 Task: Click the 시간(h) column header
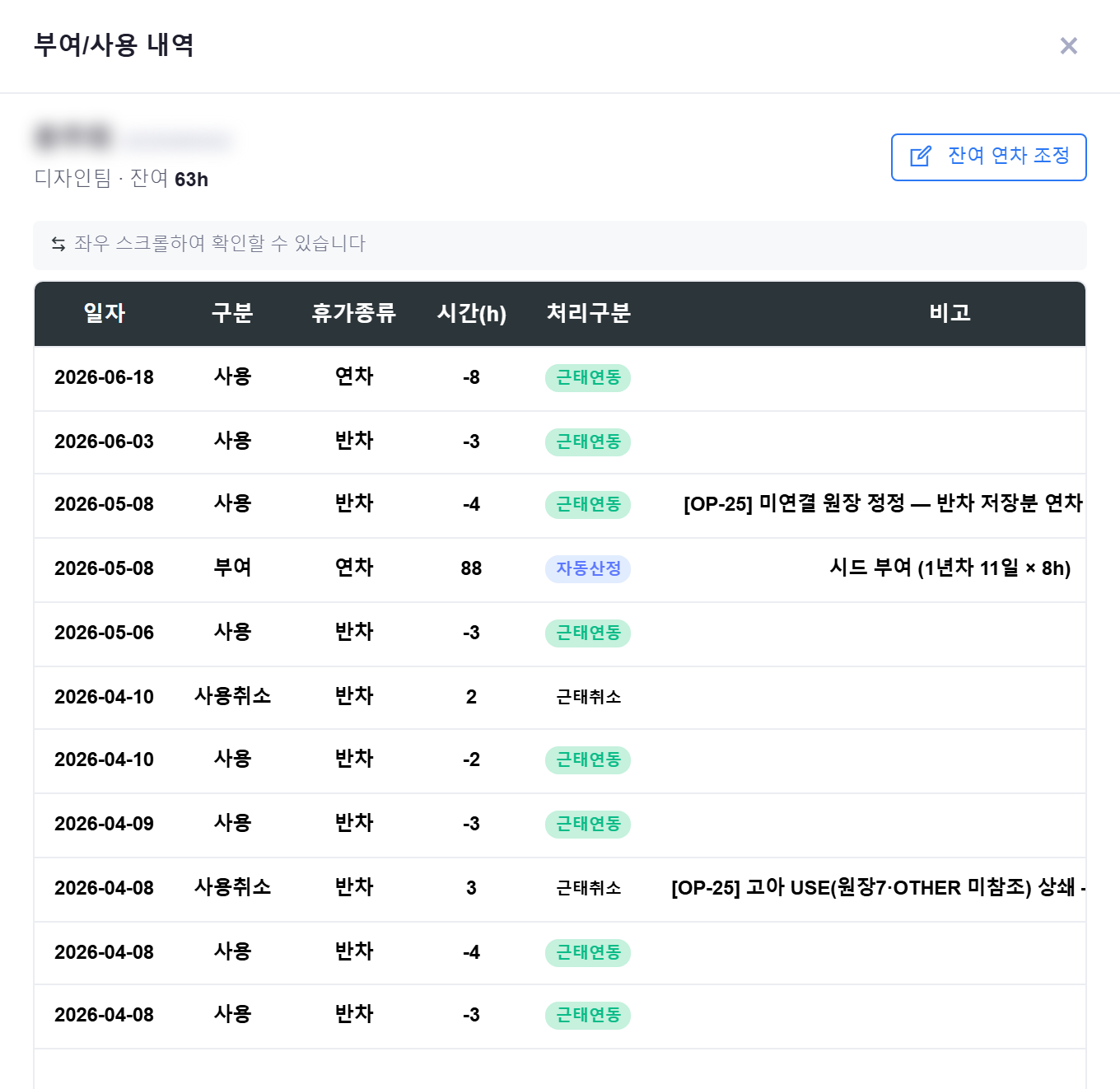[471, 313]
